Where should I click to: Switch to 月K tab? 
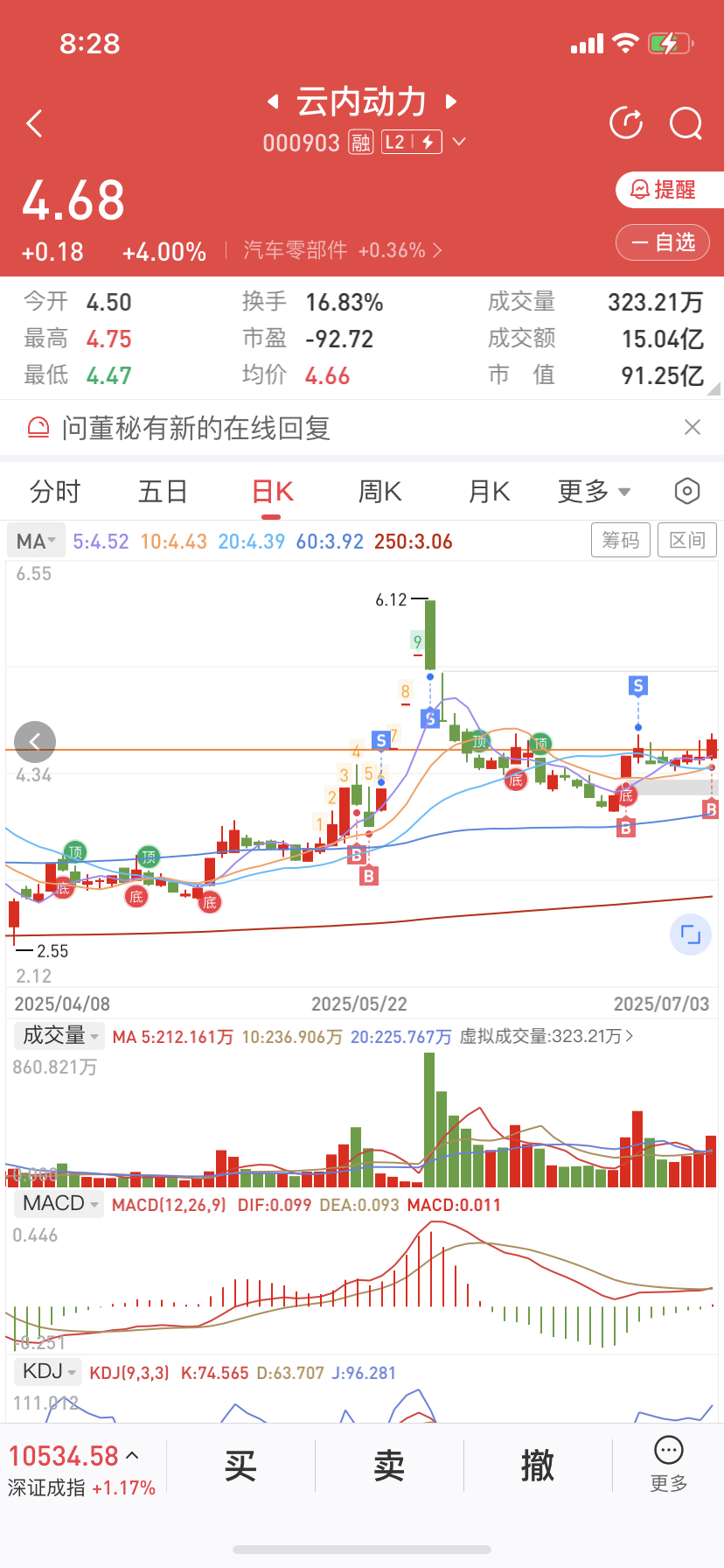tap(489, 492)
